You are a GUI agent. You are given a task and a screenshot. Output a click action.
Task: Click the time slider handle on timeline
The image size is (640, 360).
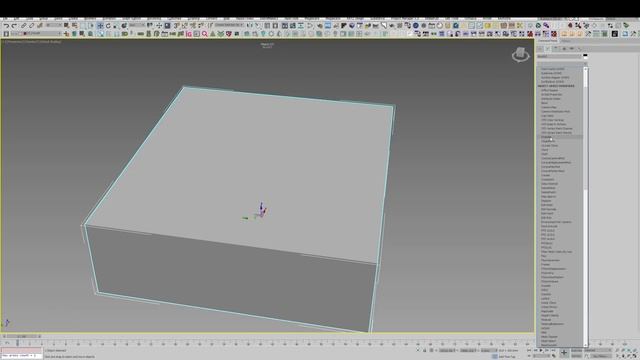pyautogui.click(x=22, y=336)
